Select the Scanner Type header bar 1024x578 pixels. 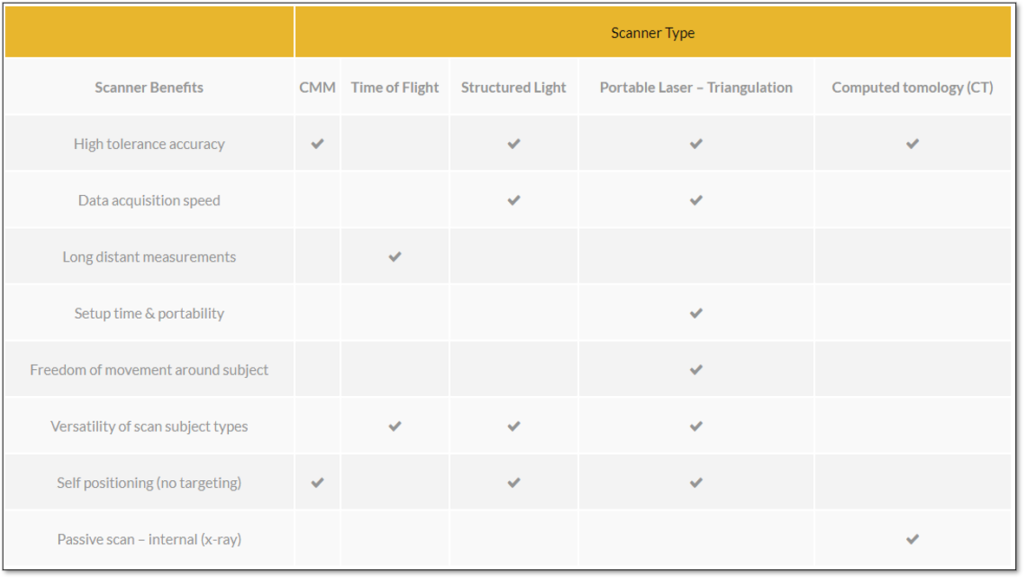[652, 32]
